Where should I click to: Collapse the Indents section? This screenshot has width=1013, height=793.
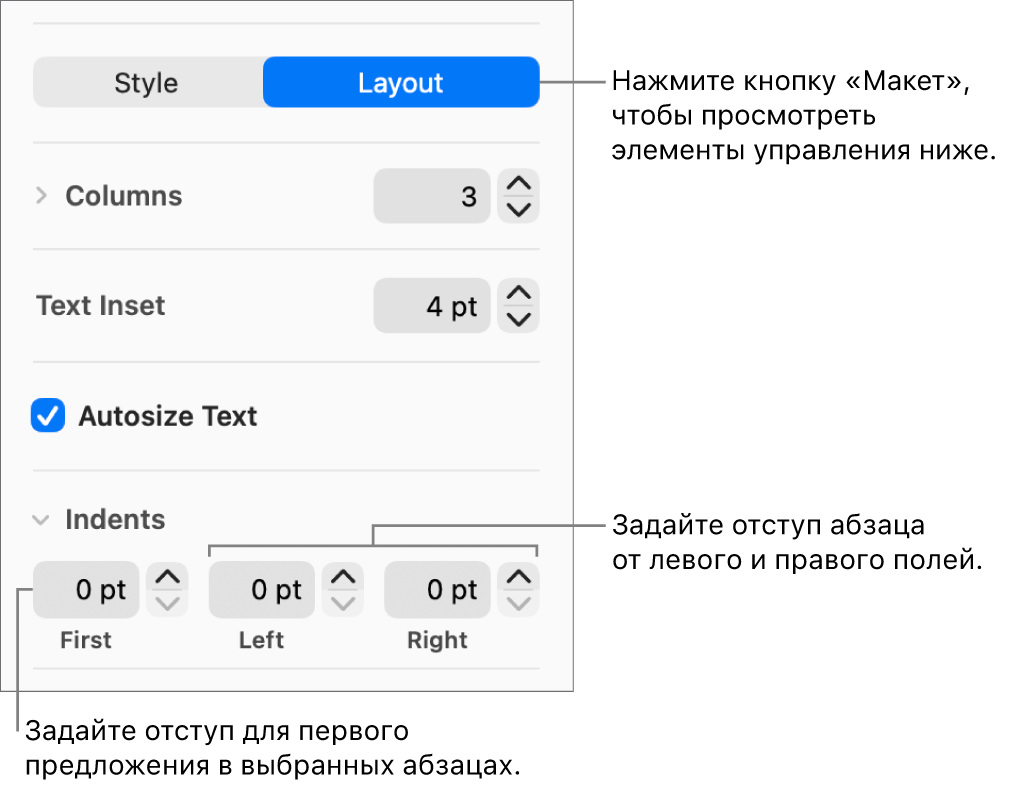click(x=41, y=520)
